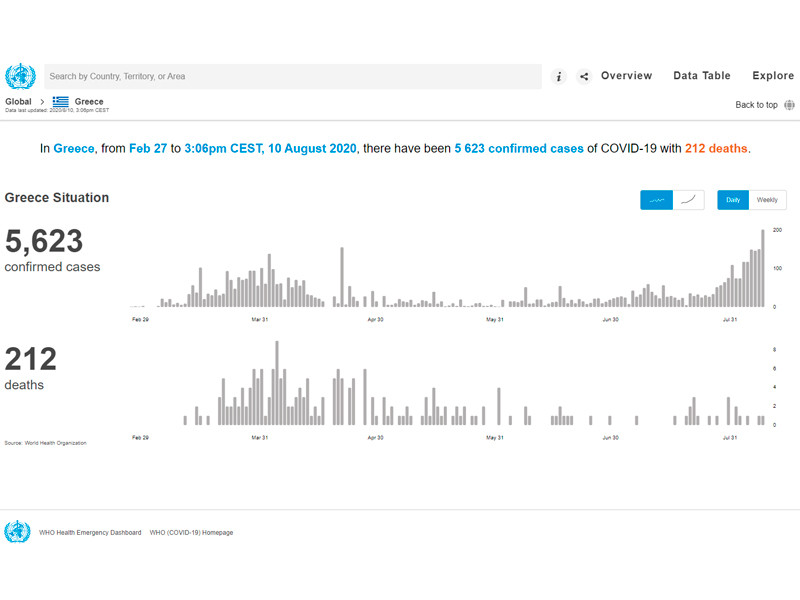Select the Daily view toggle
Viewport: 800px width, 600px height.
click(733, 200)
